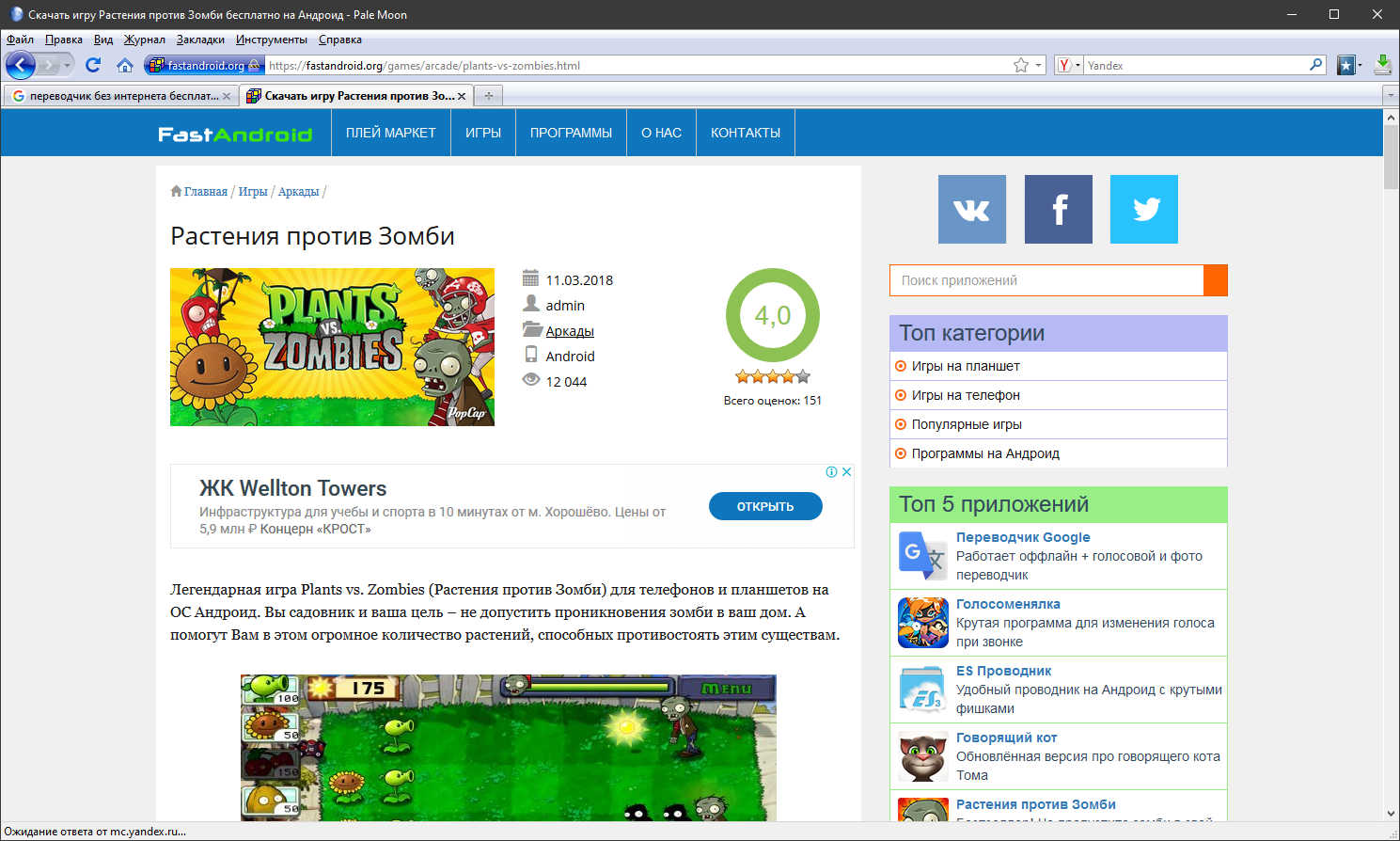Open the 'ES Проводник' app link
1400x841 pixels.
(x=1003, y=671)
